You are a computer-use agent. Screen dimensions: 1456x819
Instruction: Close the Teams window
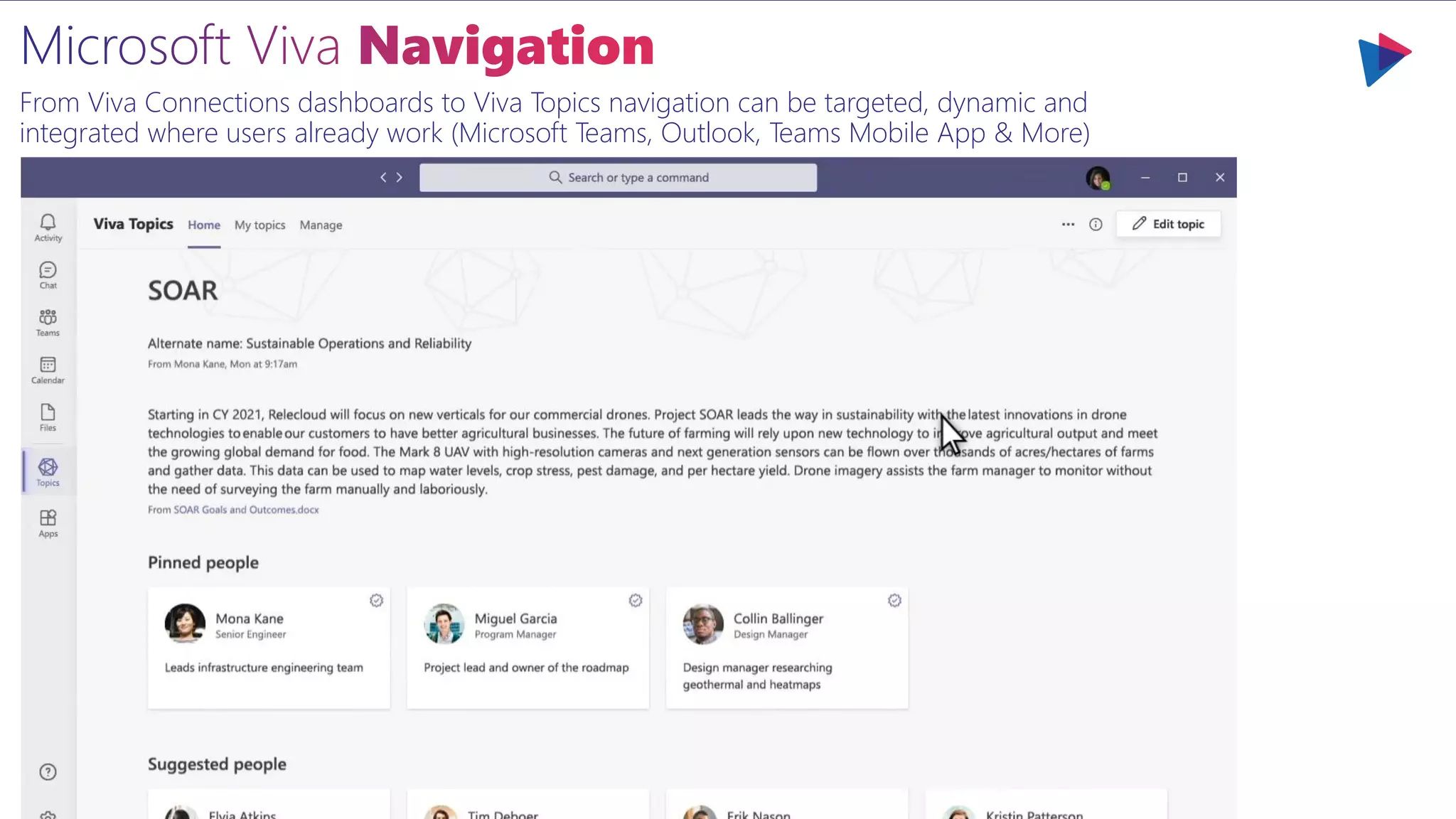[x=1220, y=178]
